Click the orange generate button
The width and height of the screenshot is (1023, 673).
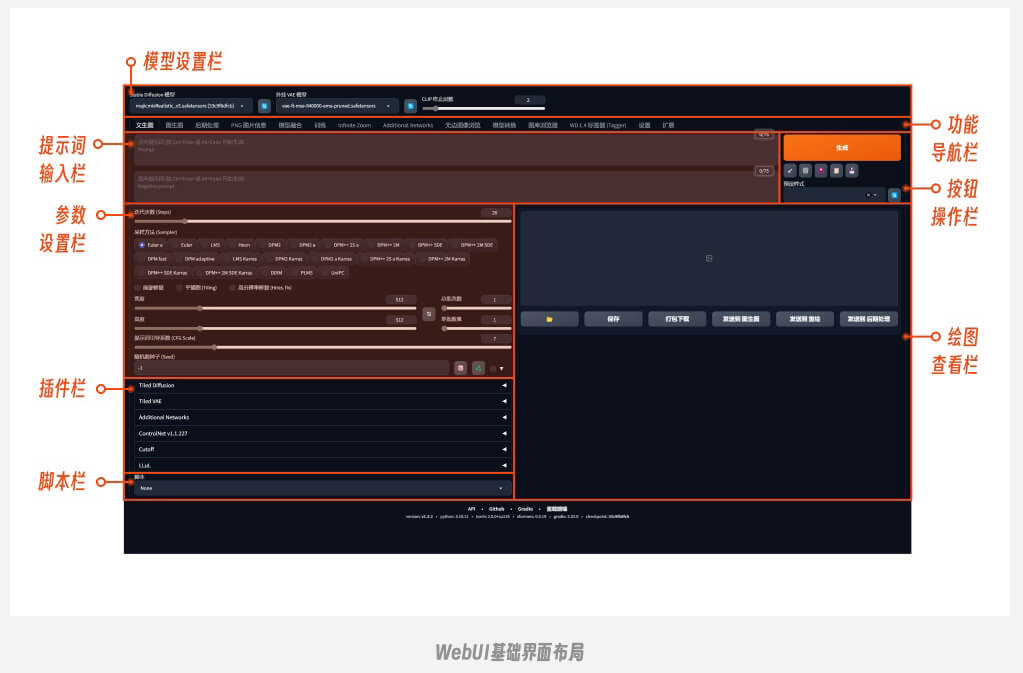coord(841,147)
